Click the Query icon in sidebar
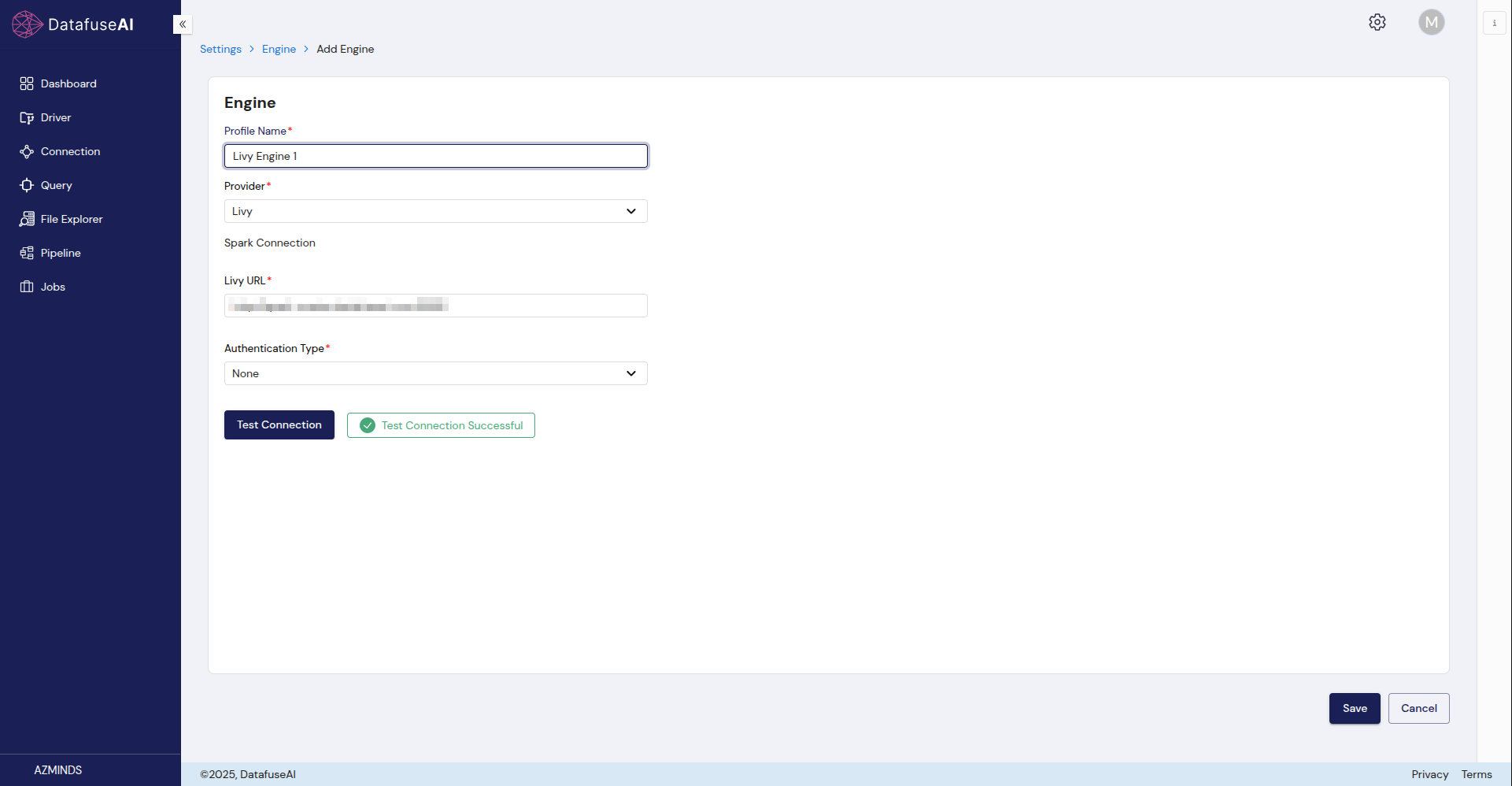 [27, 185]
